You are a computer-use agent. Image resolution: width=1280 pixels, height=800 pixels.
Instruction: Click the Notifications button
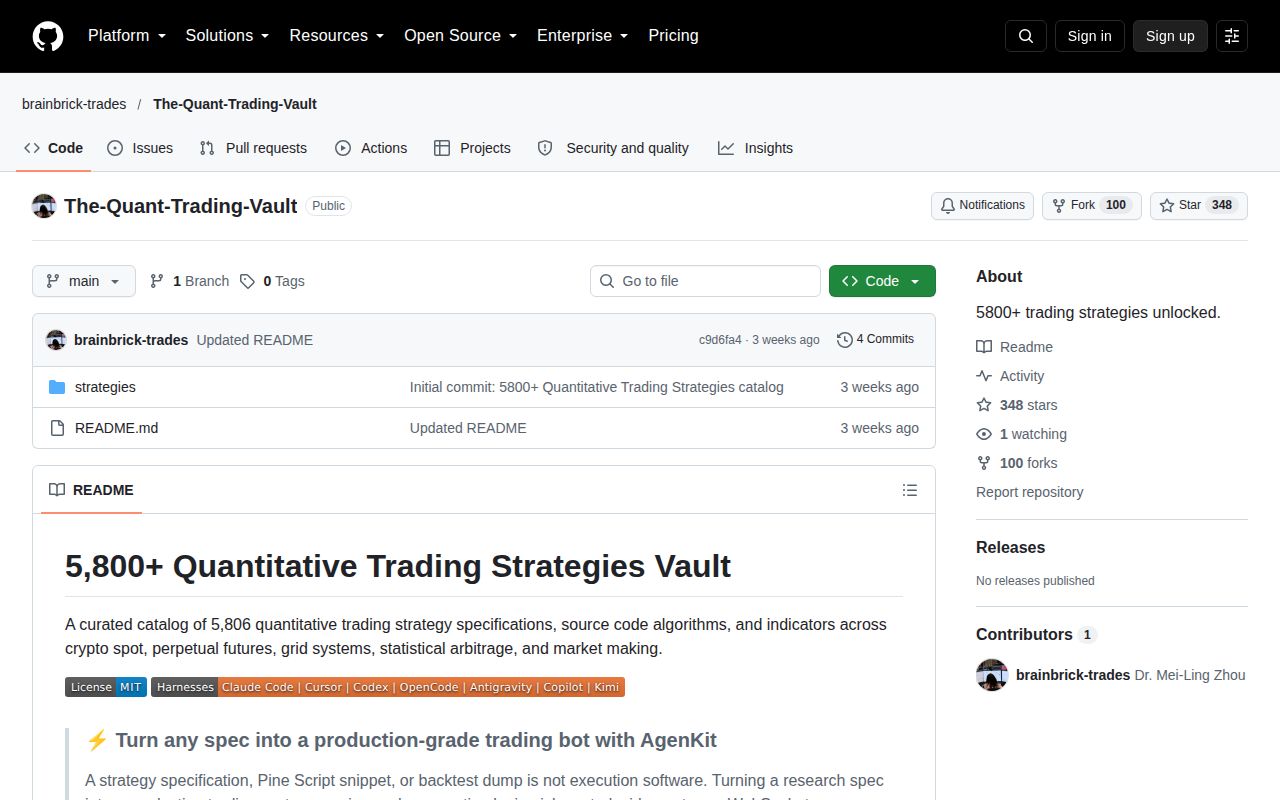pyautogui.click(x=982, y=205)
